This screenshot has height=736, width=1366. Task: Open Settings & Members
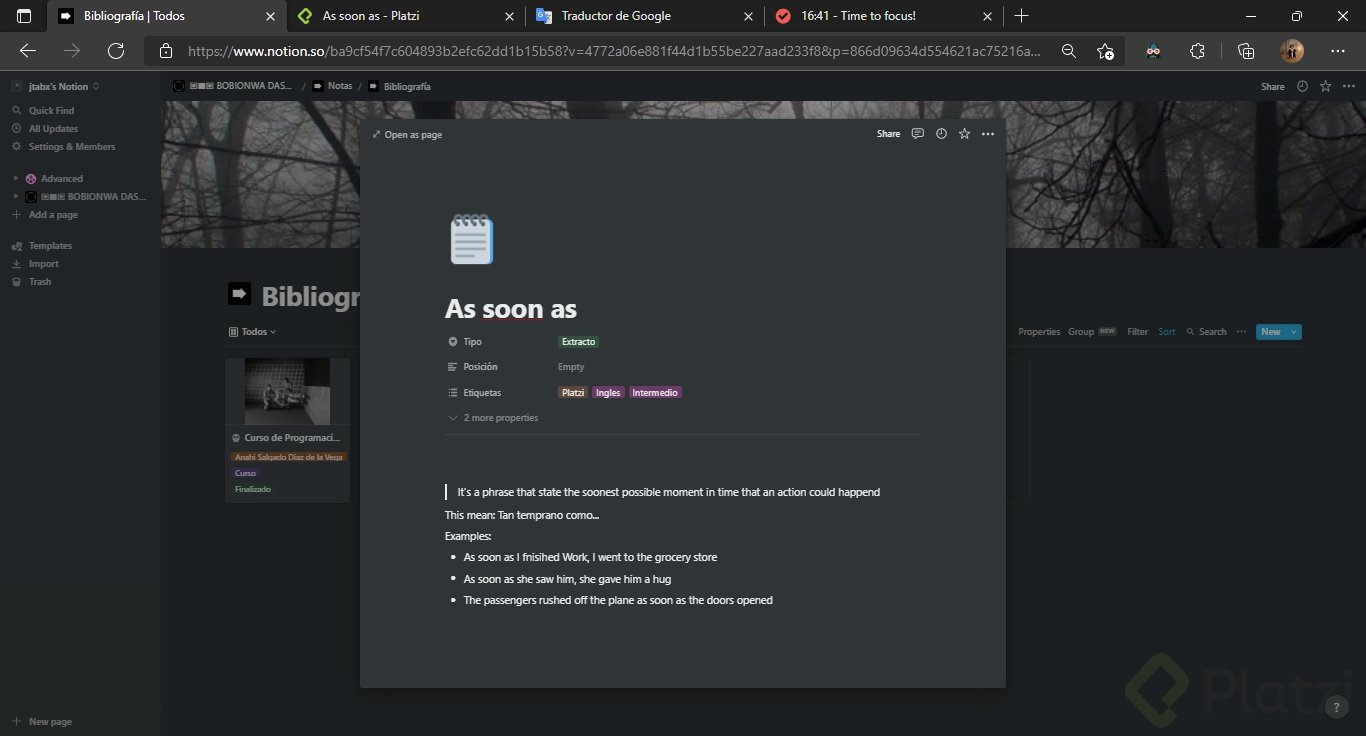tap(72, 147)
